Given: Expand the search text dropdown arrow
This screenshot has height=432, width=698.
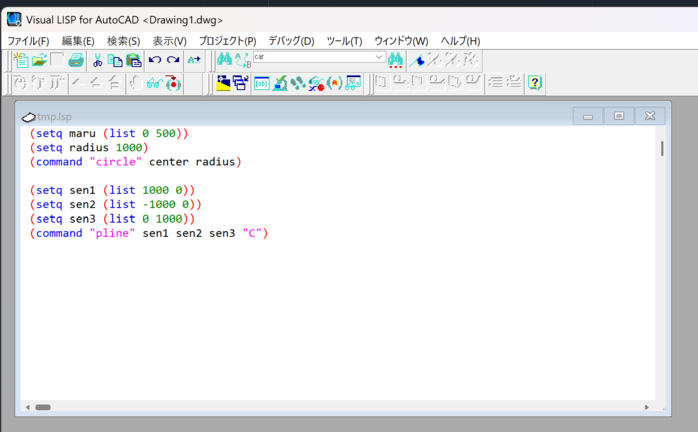Looking at the screenshot, I should [x=379, y=58].
